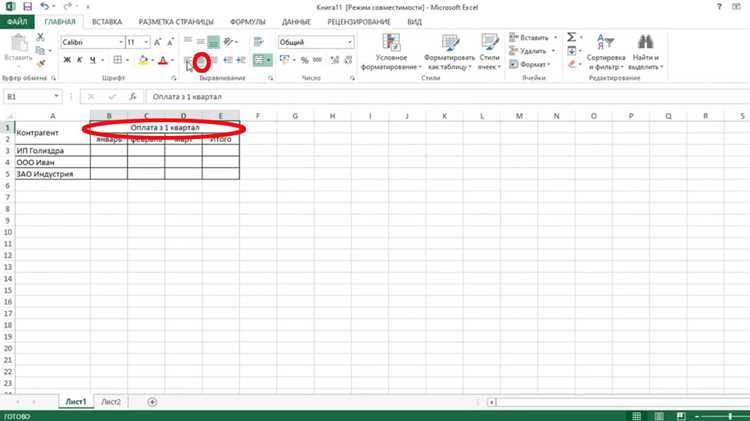
Task: Select the Format Painter brush icon
Action: click(41, 64)
